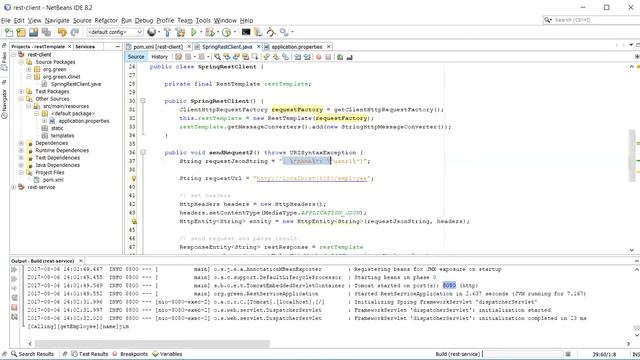
Task: Click the Debug Project toolbar icon
Action: [209, 32]
